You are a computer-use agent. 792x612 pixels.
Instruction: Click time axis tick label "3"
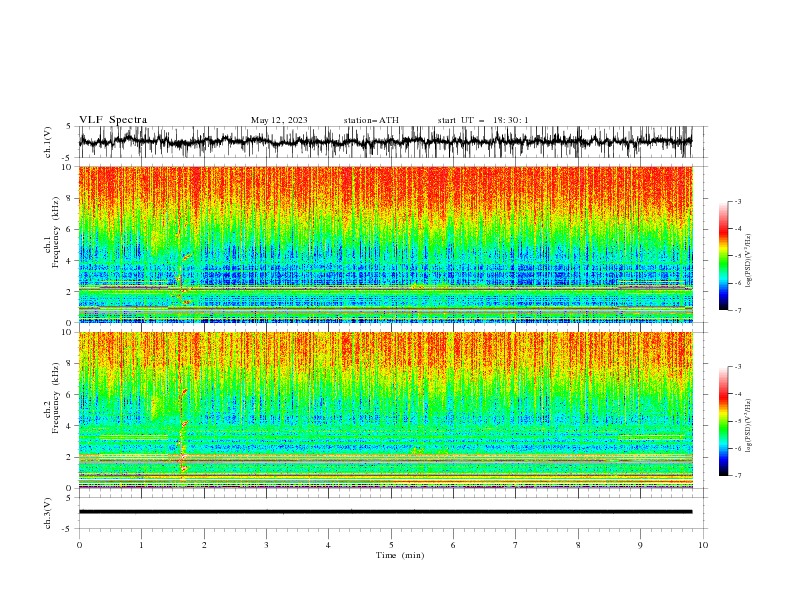pyautogui.click(x=266, y=545)
